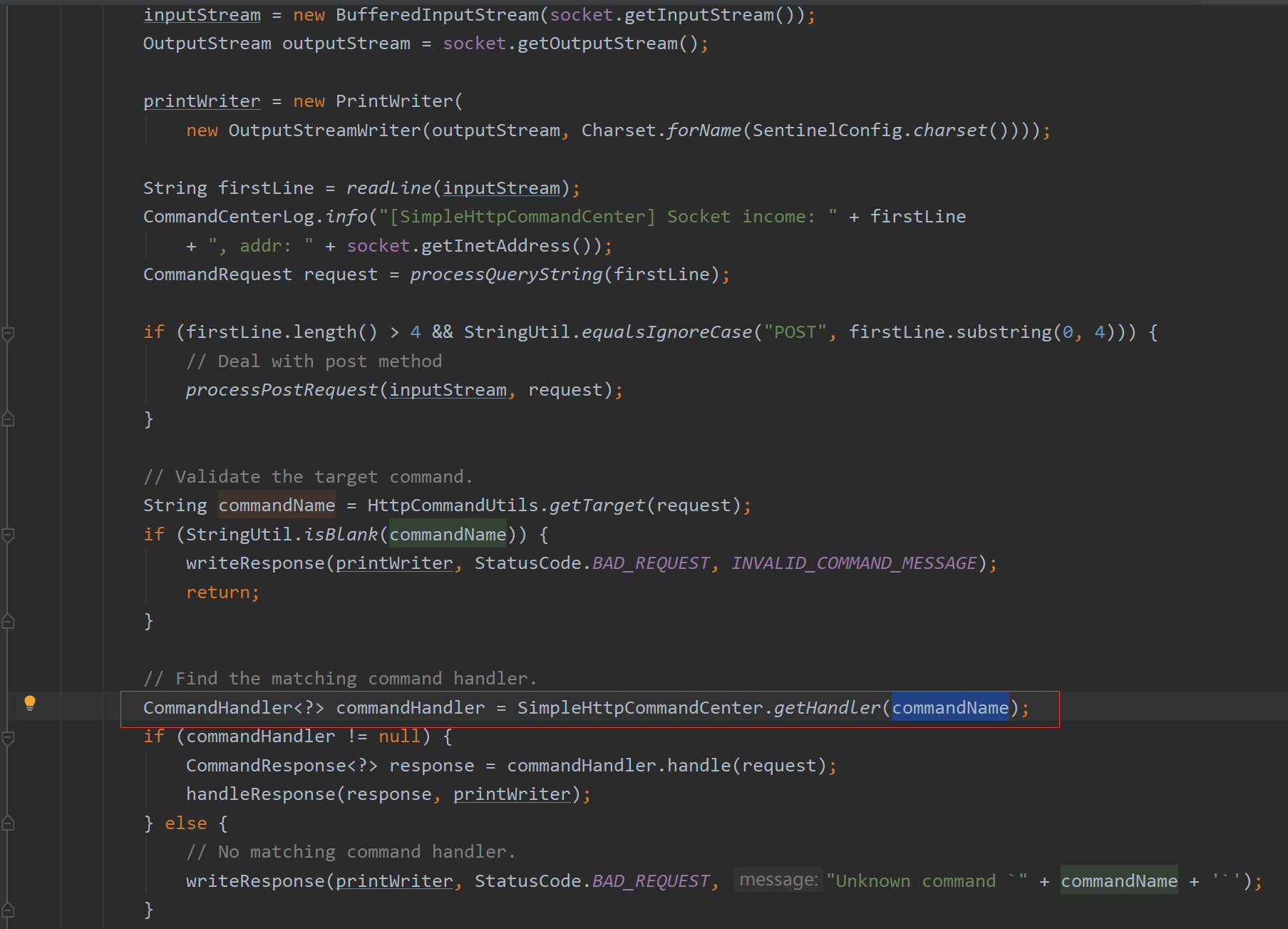This screenshot has height=929, width=1288.
Task: Click fold end marker below processPostRequest line
Action: (x=9, y=419)
